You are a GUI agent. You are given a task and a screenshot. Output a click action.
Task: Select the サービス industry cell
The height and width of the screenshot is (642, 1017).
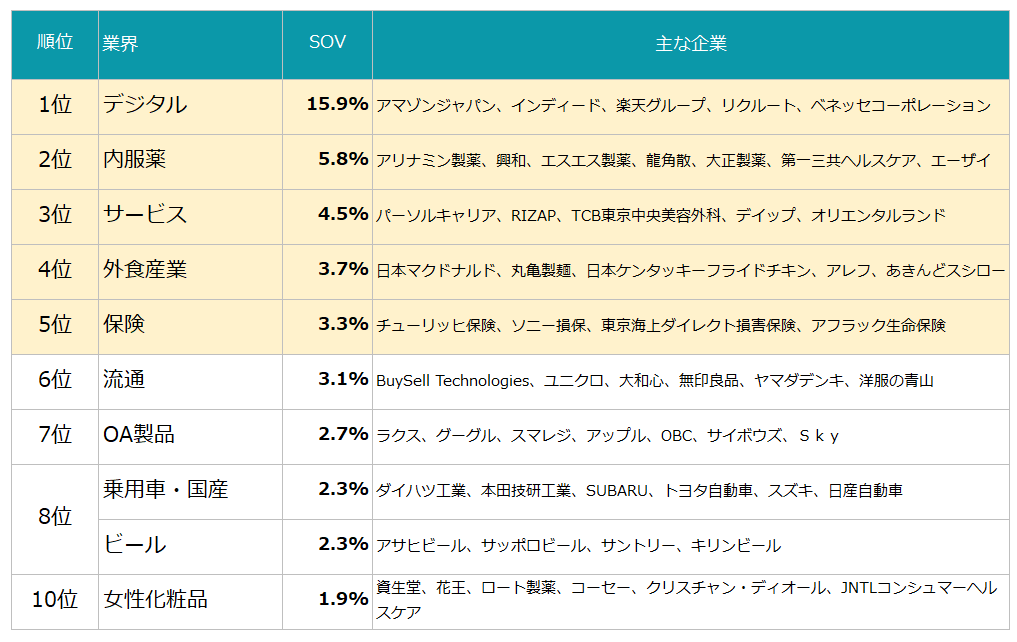(145, 215)
